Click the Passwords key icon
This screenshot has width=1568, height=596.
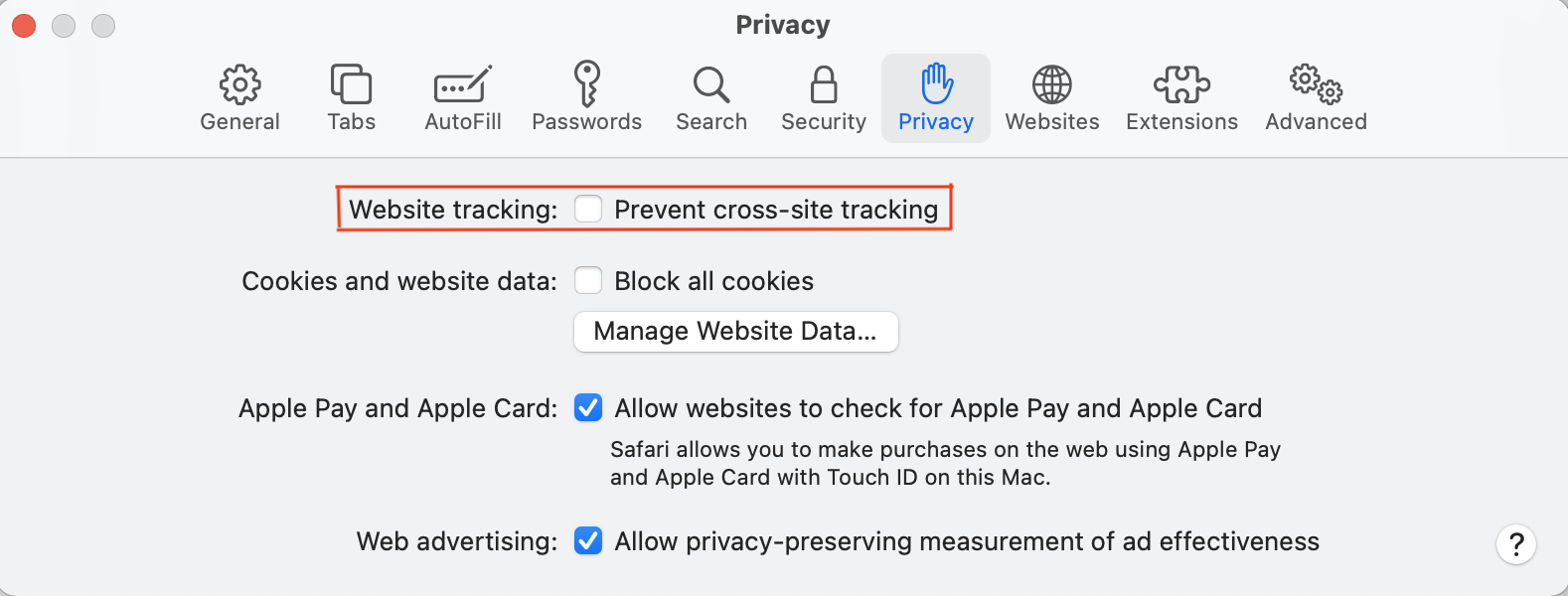pos(587,83)
